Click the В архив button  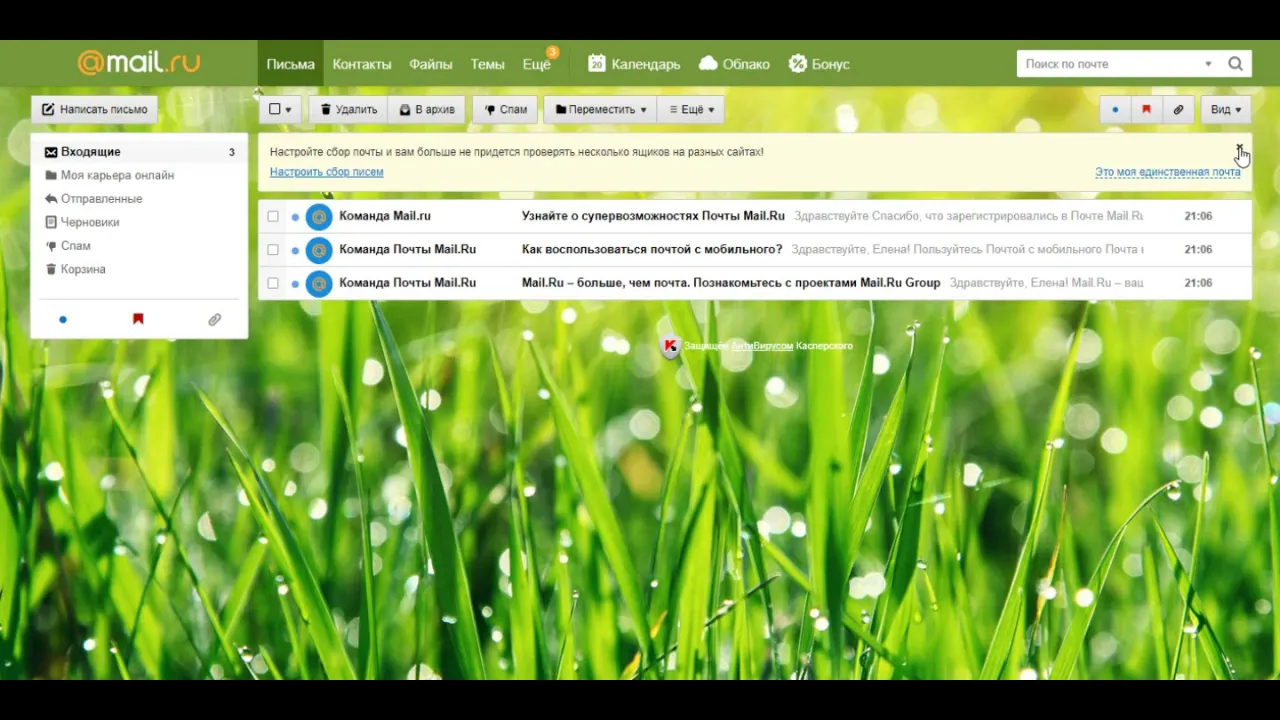[x=427, y=110]
